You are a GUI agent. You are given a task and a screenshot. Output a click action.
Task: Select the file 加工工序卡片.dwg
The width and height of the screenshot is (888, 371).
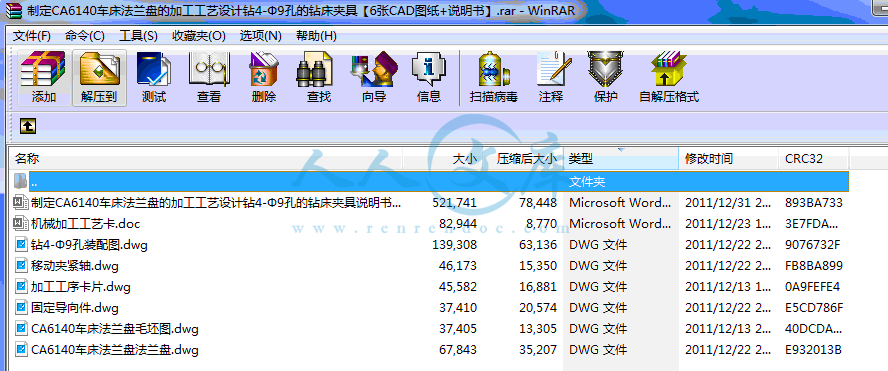[x=81, y=287]
